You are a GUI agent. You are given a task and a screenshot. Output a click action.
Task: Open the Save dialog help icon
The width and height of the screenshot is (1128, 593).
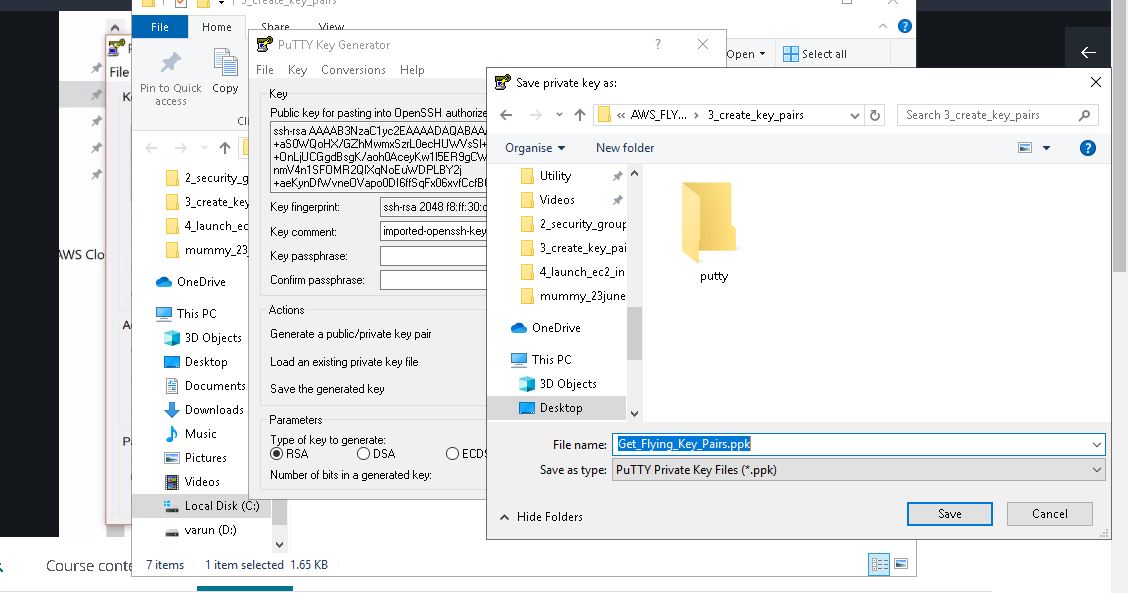[1088, 148]
